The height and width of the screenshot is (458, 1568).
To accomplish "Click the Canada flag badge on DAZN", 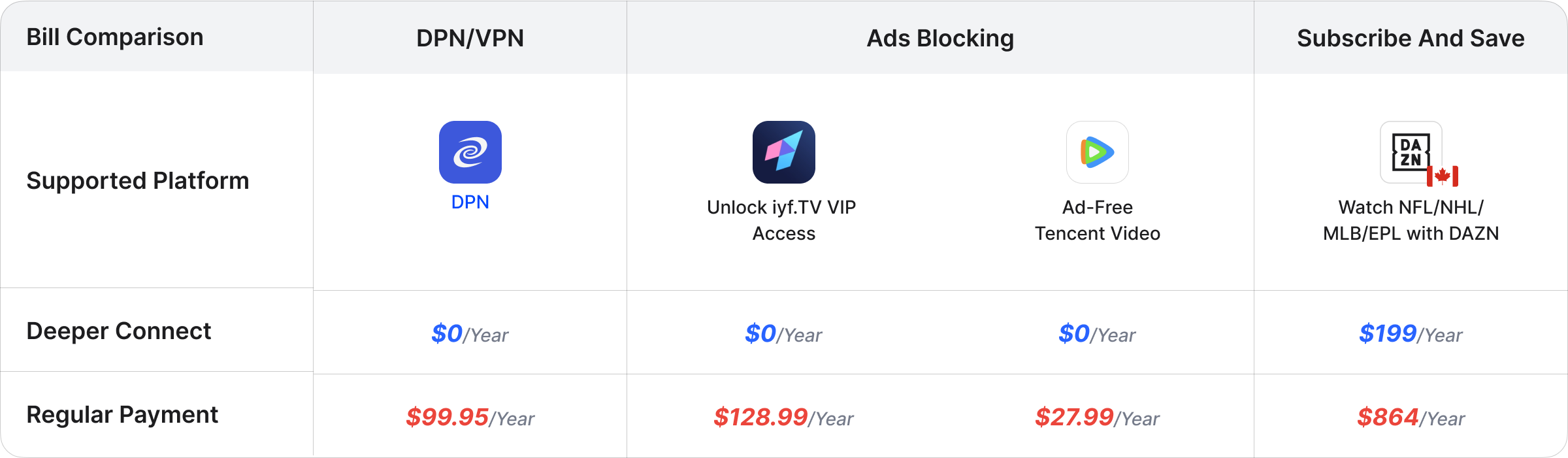I will (x=1443, y=176).
